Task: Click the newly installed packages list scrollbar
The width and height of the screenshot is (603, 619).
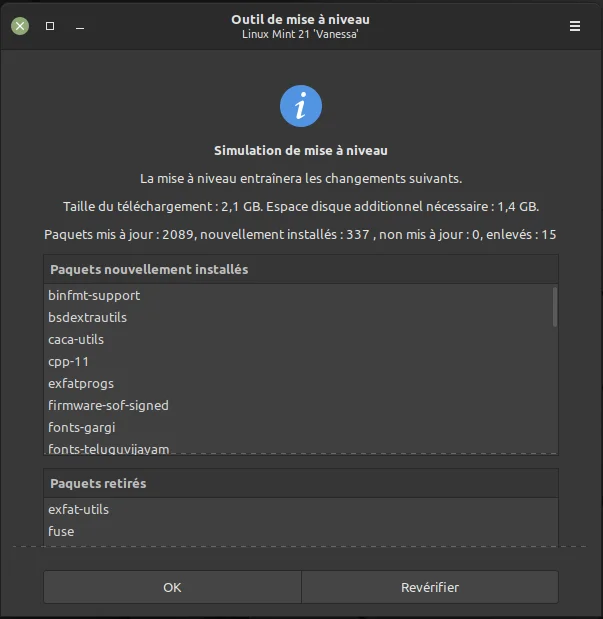Action: coord(555,307)
